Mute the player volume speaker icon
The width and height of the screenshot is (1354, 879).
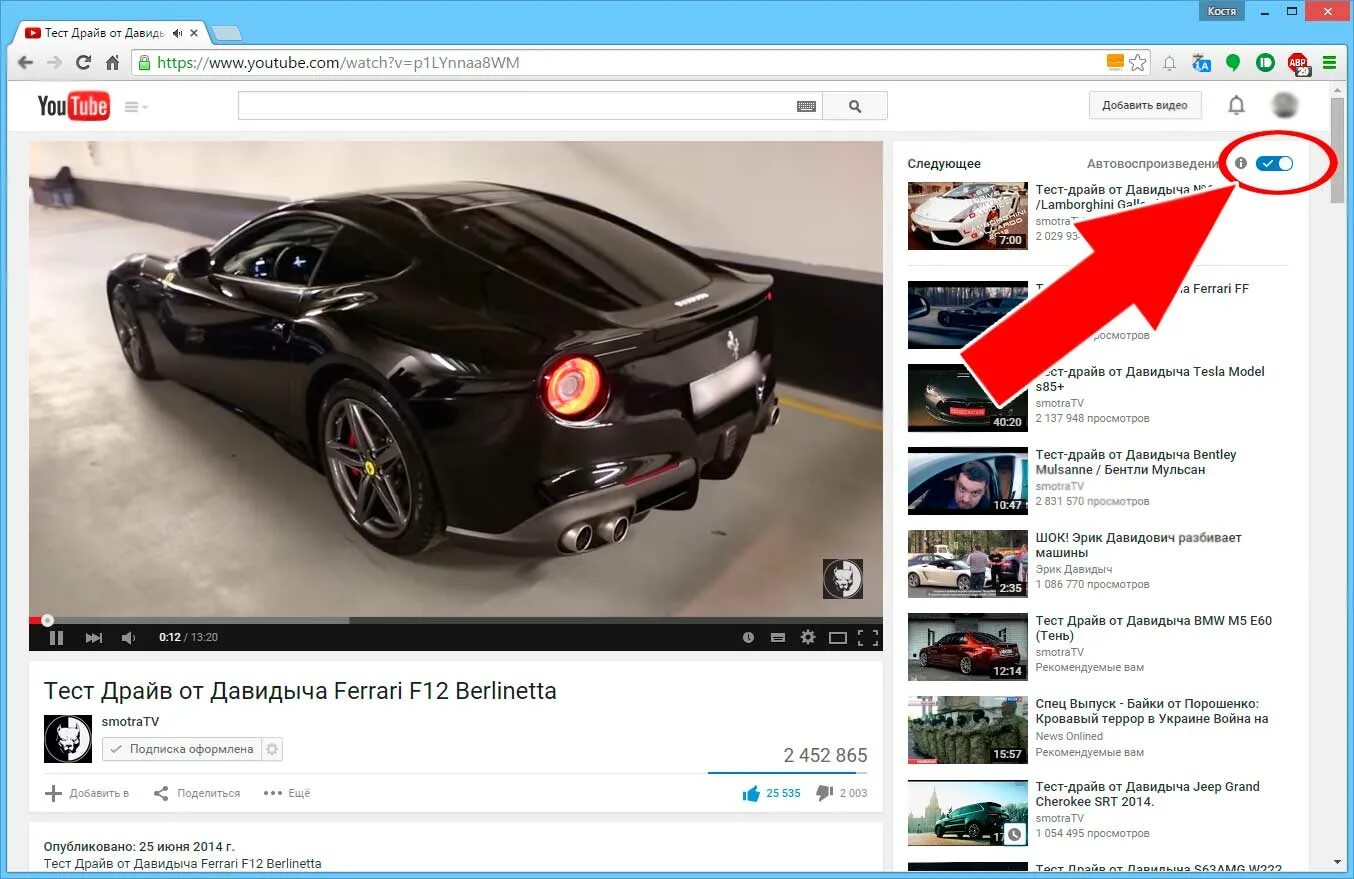pos(128,637)
